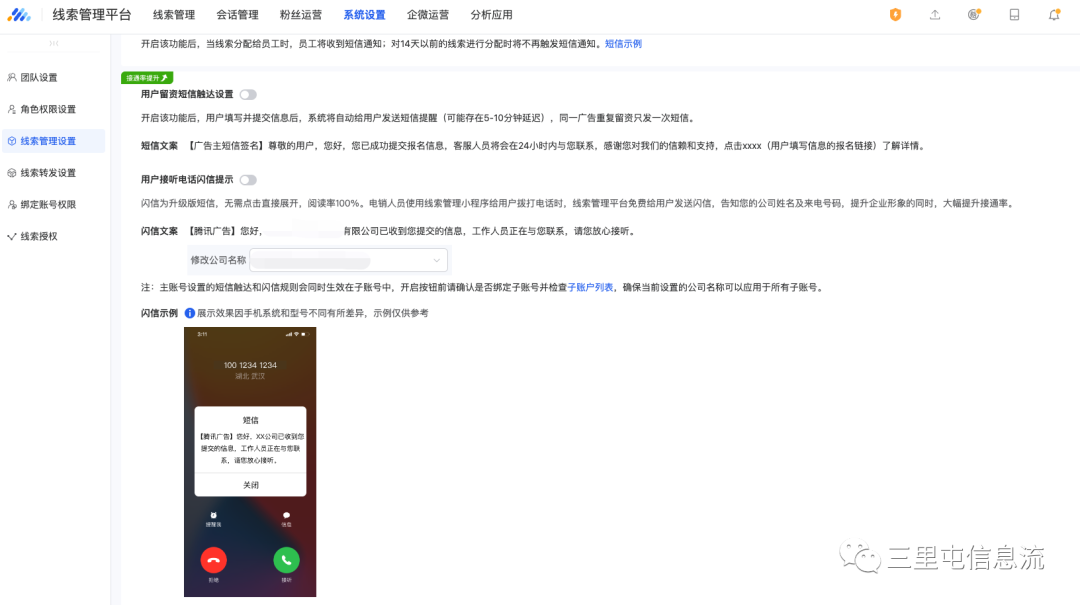This screenshot has width=1080, height=605.
Task: Open 团队设置 in the sidebar
Action: pyautogui.click(x=40, y=77)
